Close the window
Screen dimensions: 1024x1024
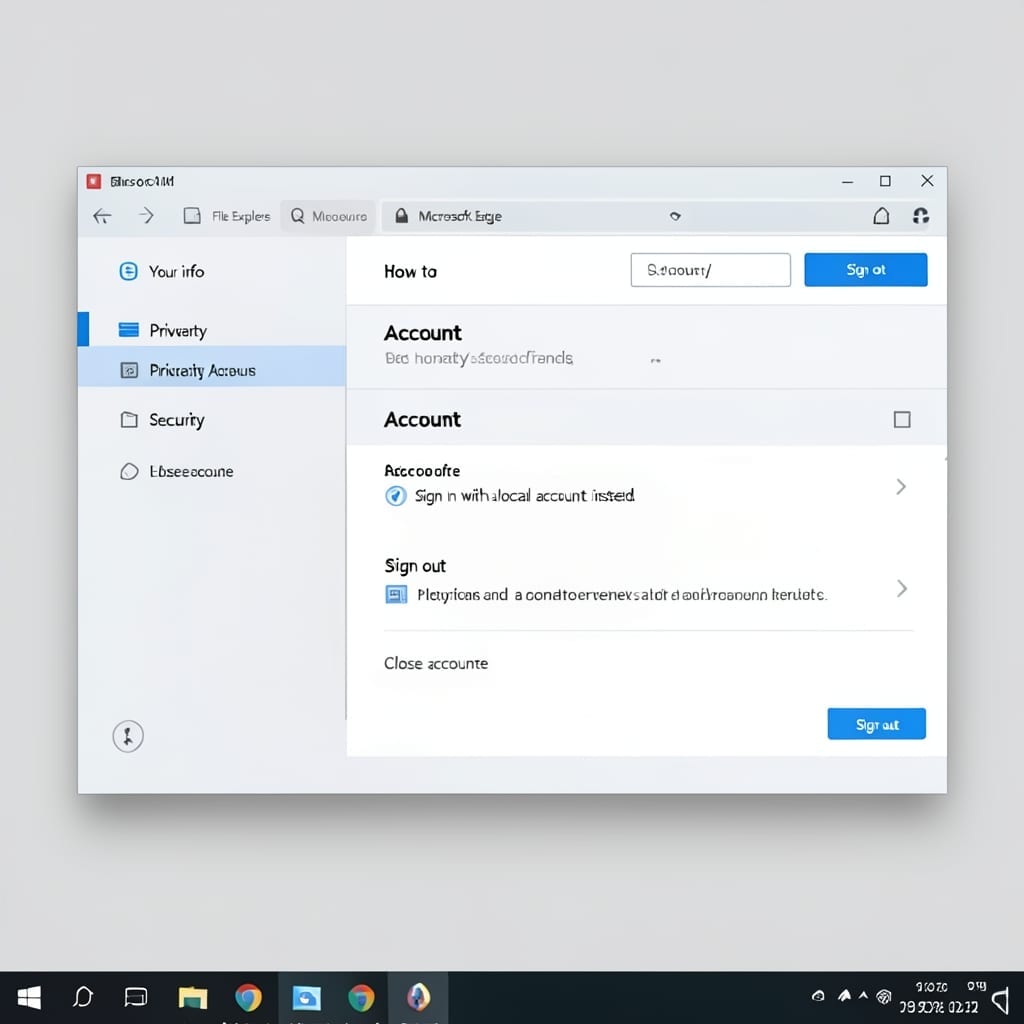click(927, 181)
